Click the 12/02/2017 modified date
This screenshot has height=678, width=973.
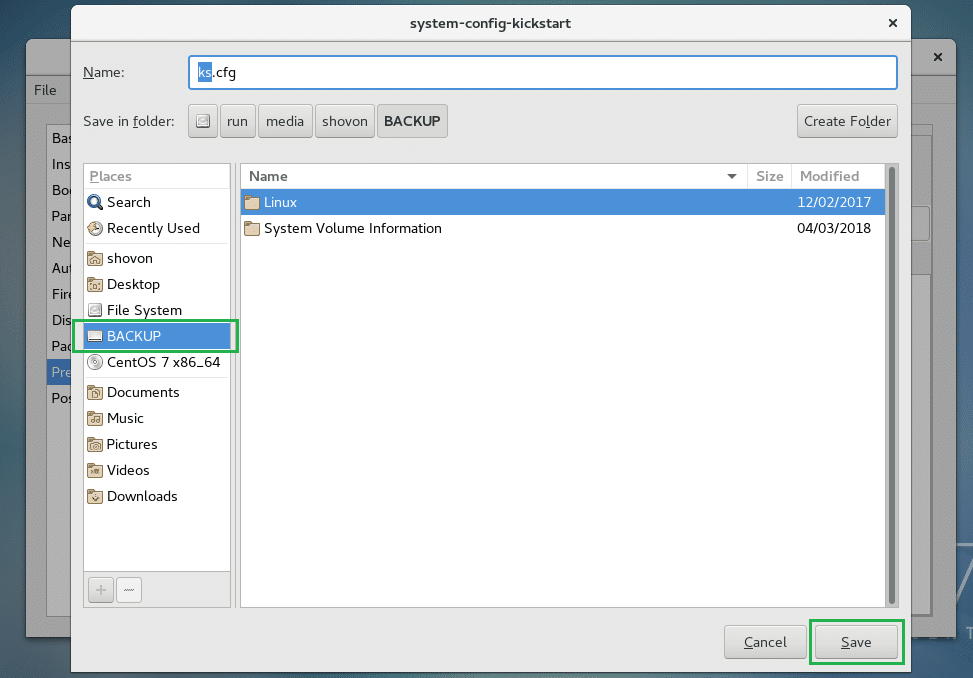coord(834,202)
